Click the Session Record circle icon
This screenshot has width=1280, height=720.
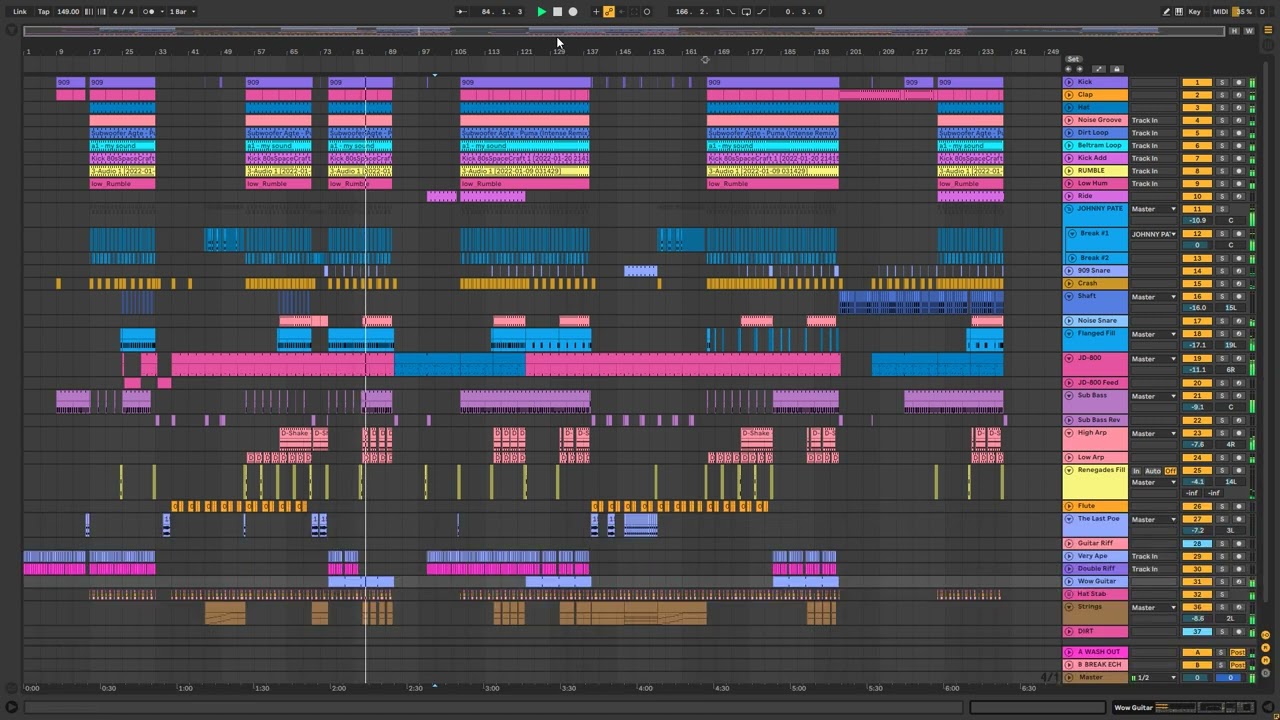(647, 12)
